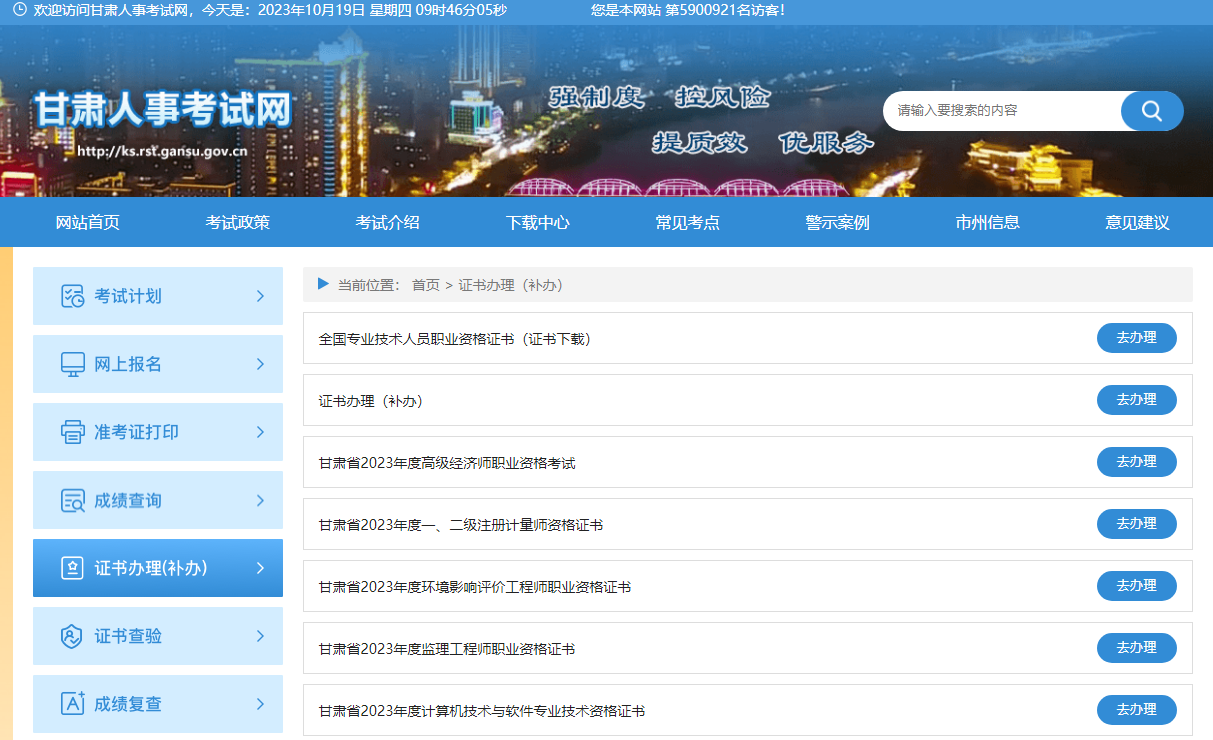1213x740 pixels.
Task: Click the 证书办理(补办) certificate icon
Action: 72,568
